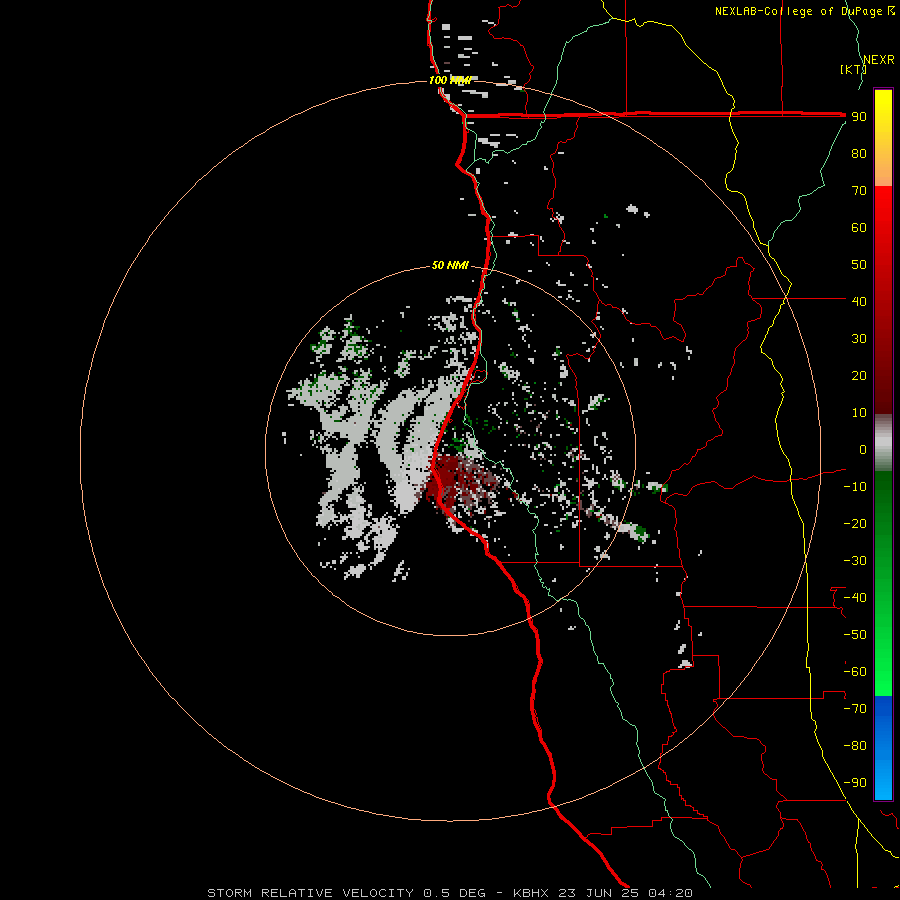Click the NEXLAB-College of DuPage credit text
Viewport: 900px width, 900px height.
click(805, 11)
